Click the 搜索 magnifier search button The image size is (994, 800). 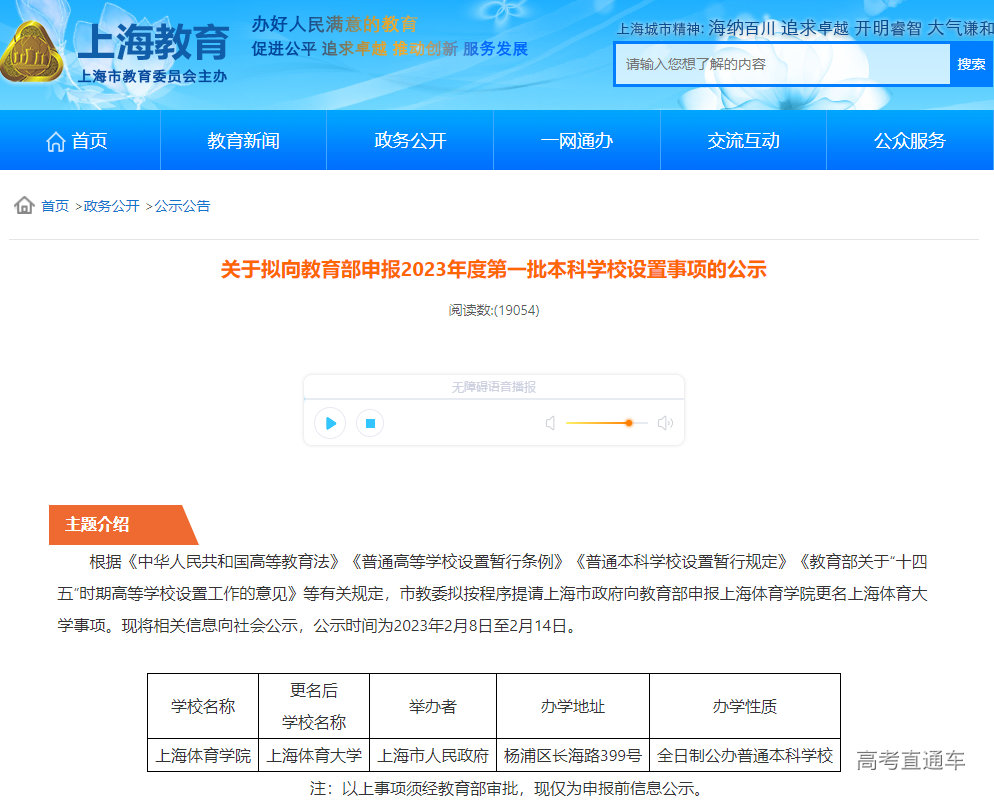(972, 64)
